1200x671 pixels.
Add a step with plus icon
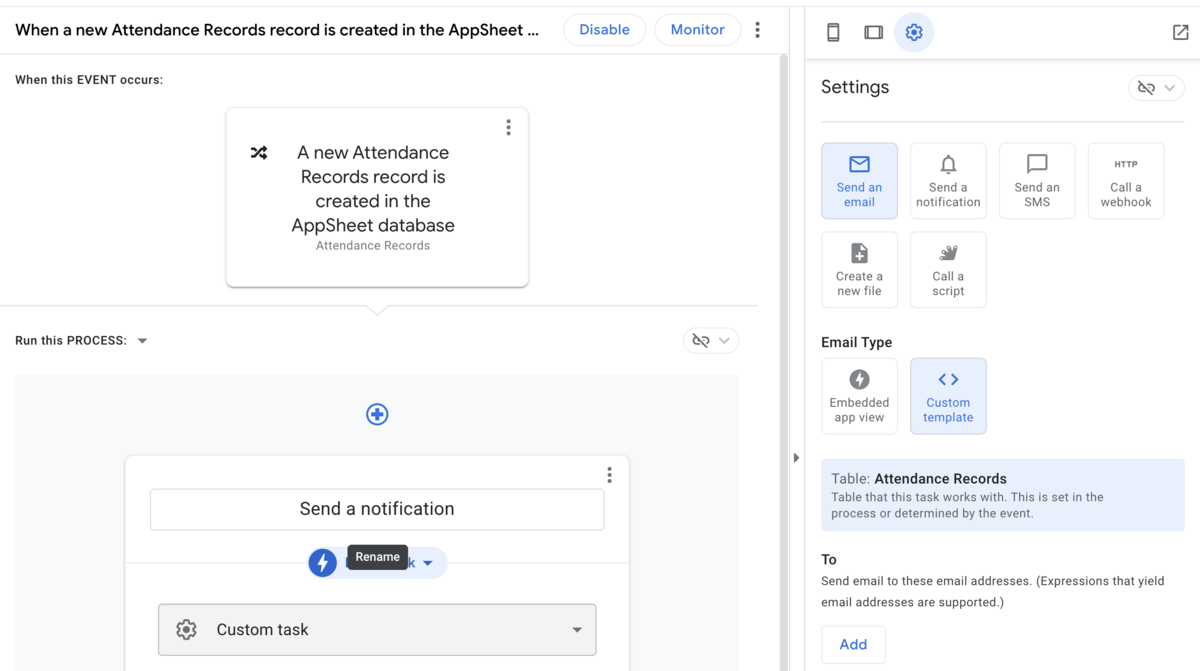click(377, 414)
